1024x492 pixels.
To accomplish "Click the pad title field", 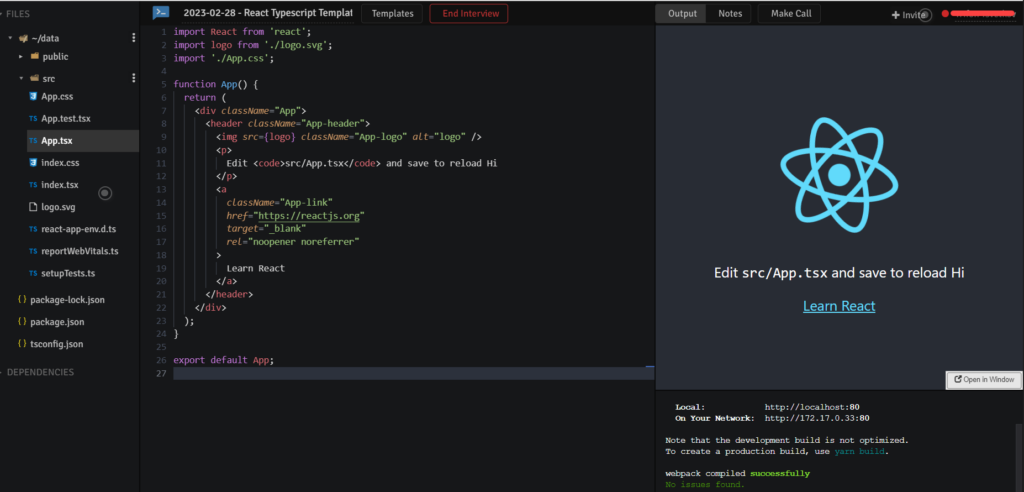I will tap(268, 13).
